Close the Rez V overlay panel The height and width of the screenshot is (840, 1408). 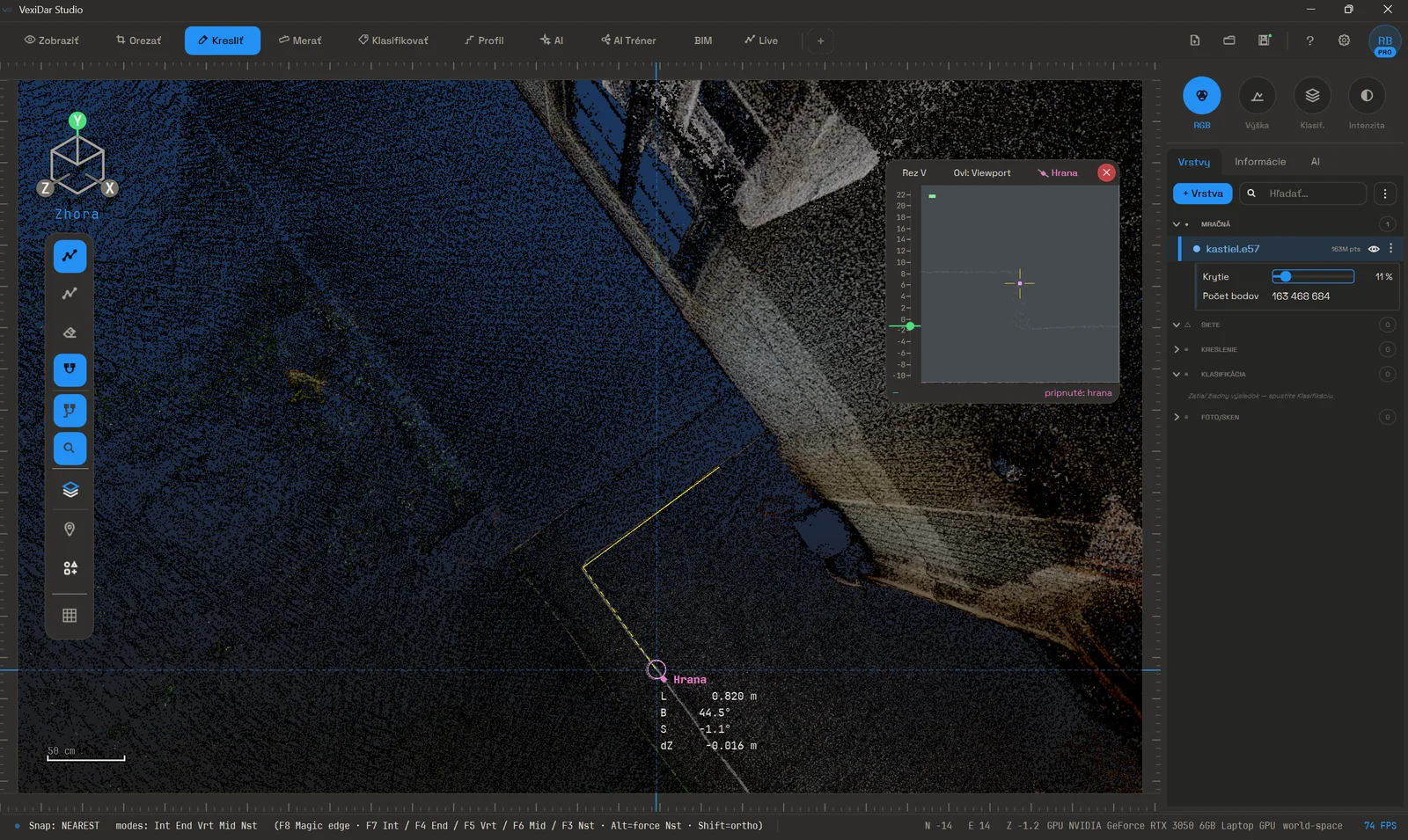click(x=1106, y=172)
